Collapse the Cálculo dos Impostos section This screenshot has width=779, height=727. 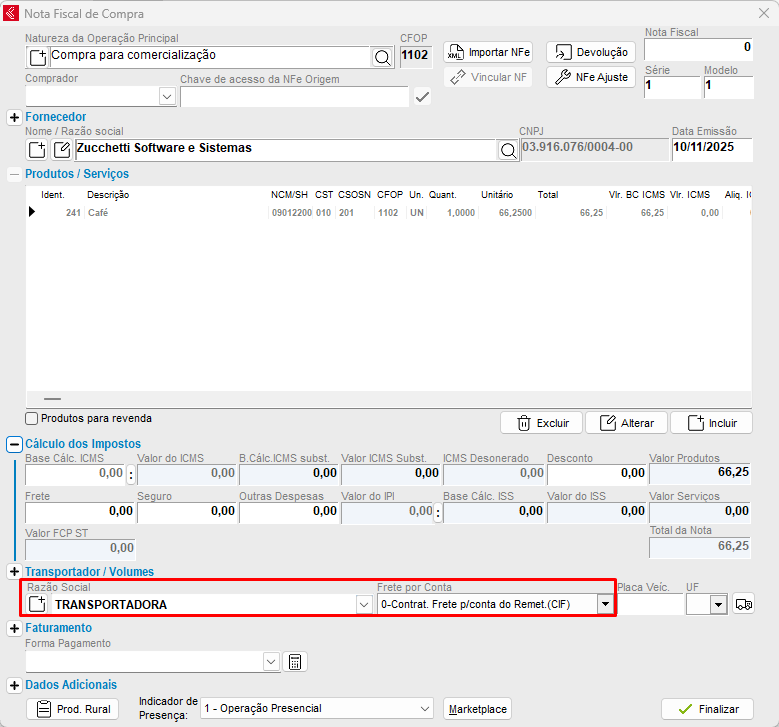pos(15,444)
